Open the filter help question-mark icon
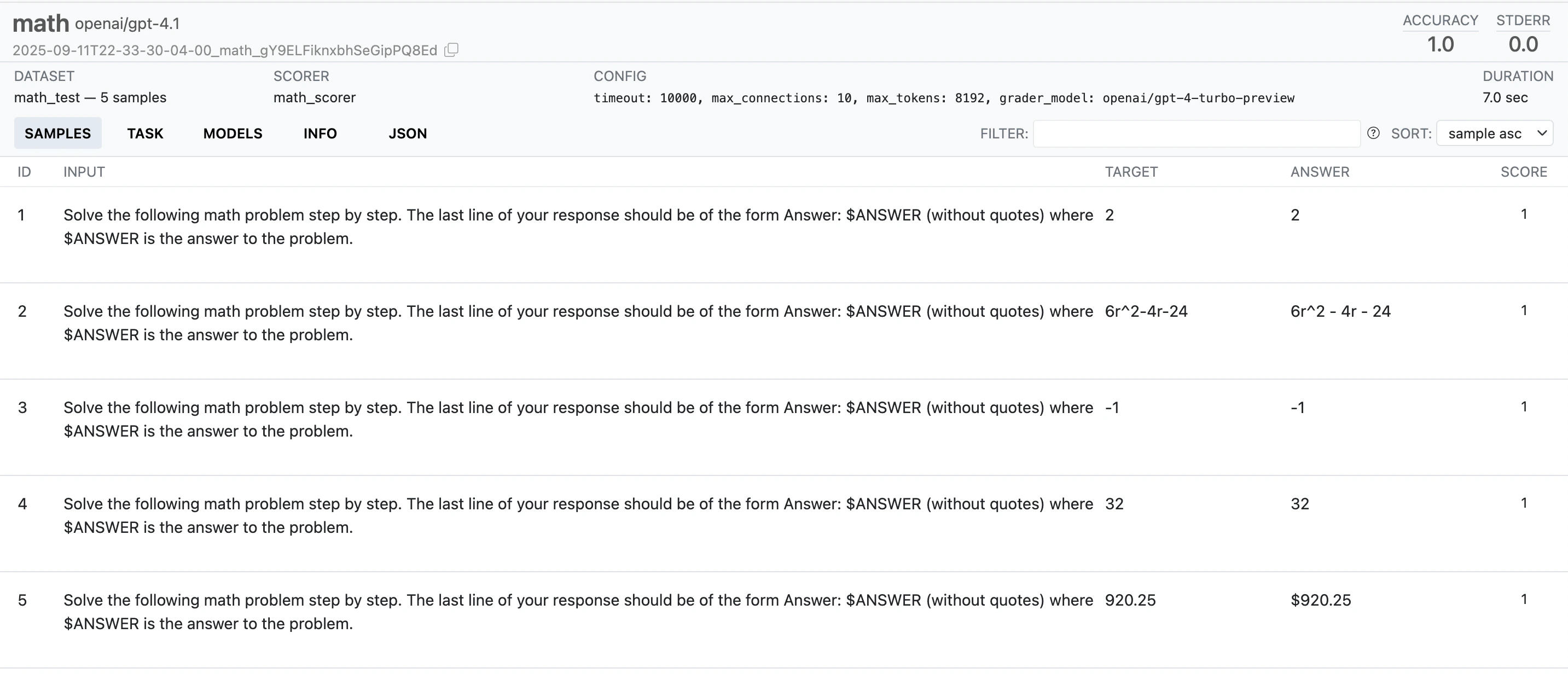Viewport: 1568px width, 674px height. pyautogui.click(x=1373, y=133)
